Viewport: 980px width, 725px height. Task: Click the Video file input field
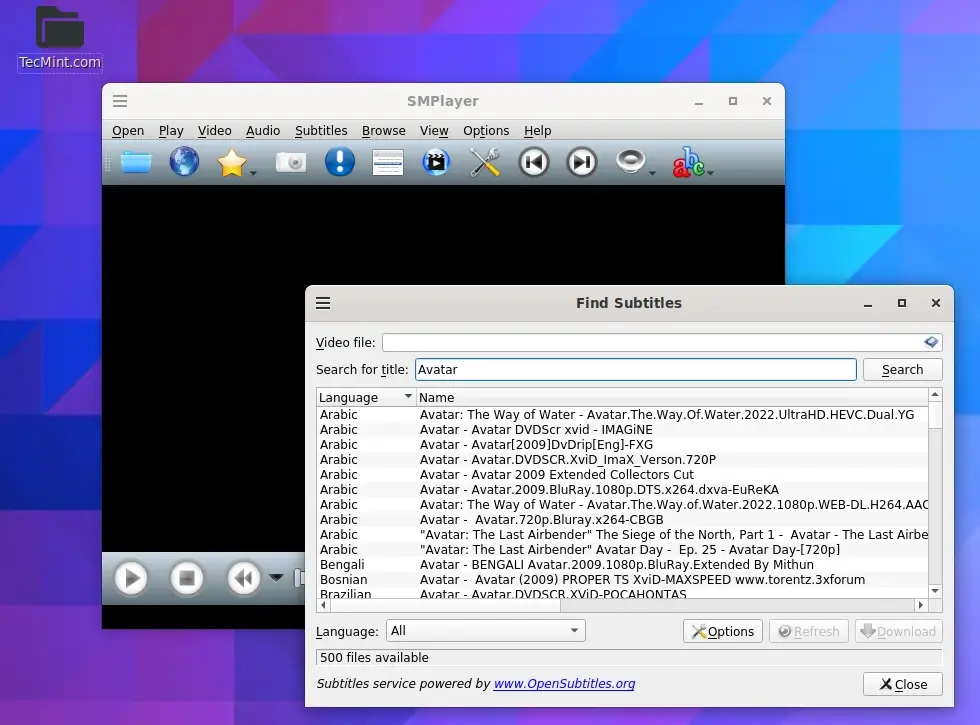(x=662, y=342)
